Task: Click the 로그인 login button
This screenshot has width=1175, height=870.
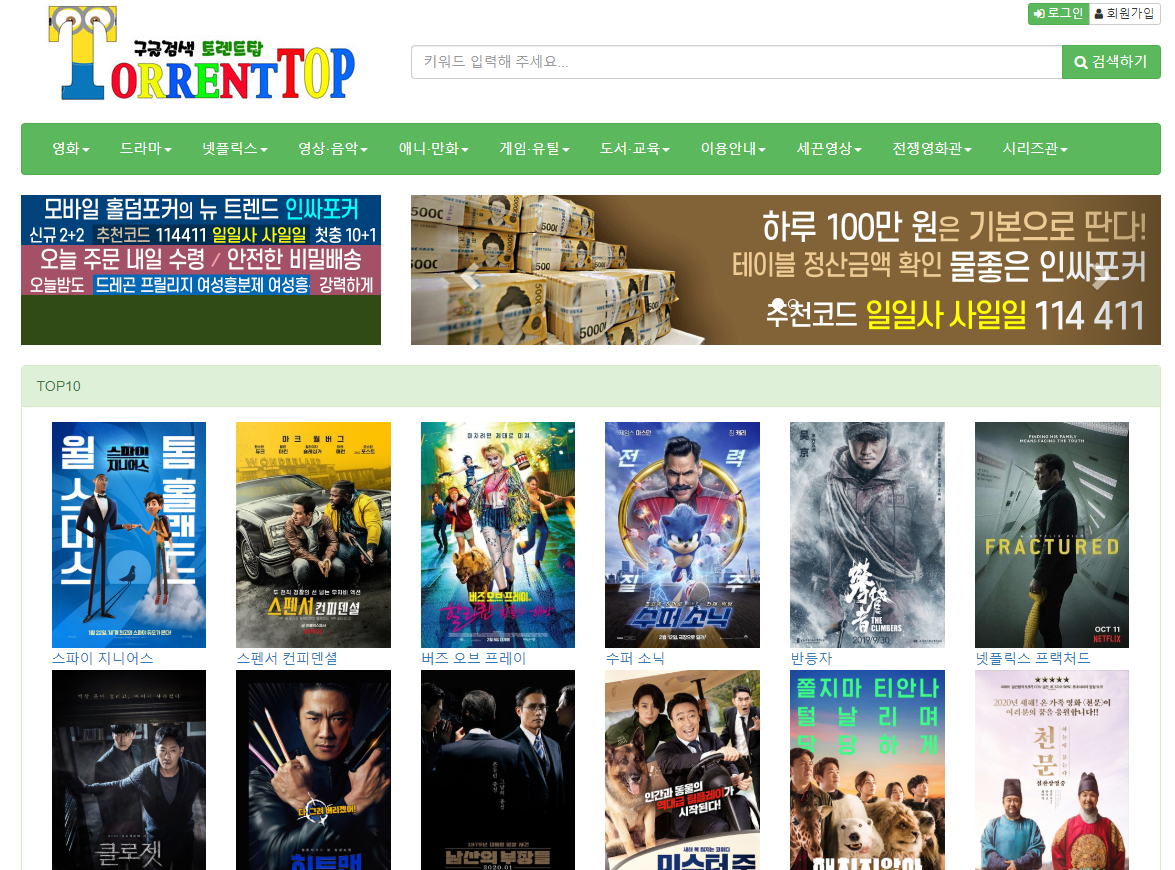Action: pyautogui.click(x=1058, y=13)
